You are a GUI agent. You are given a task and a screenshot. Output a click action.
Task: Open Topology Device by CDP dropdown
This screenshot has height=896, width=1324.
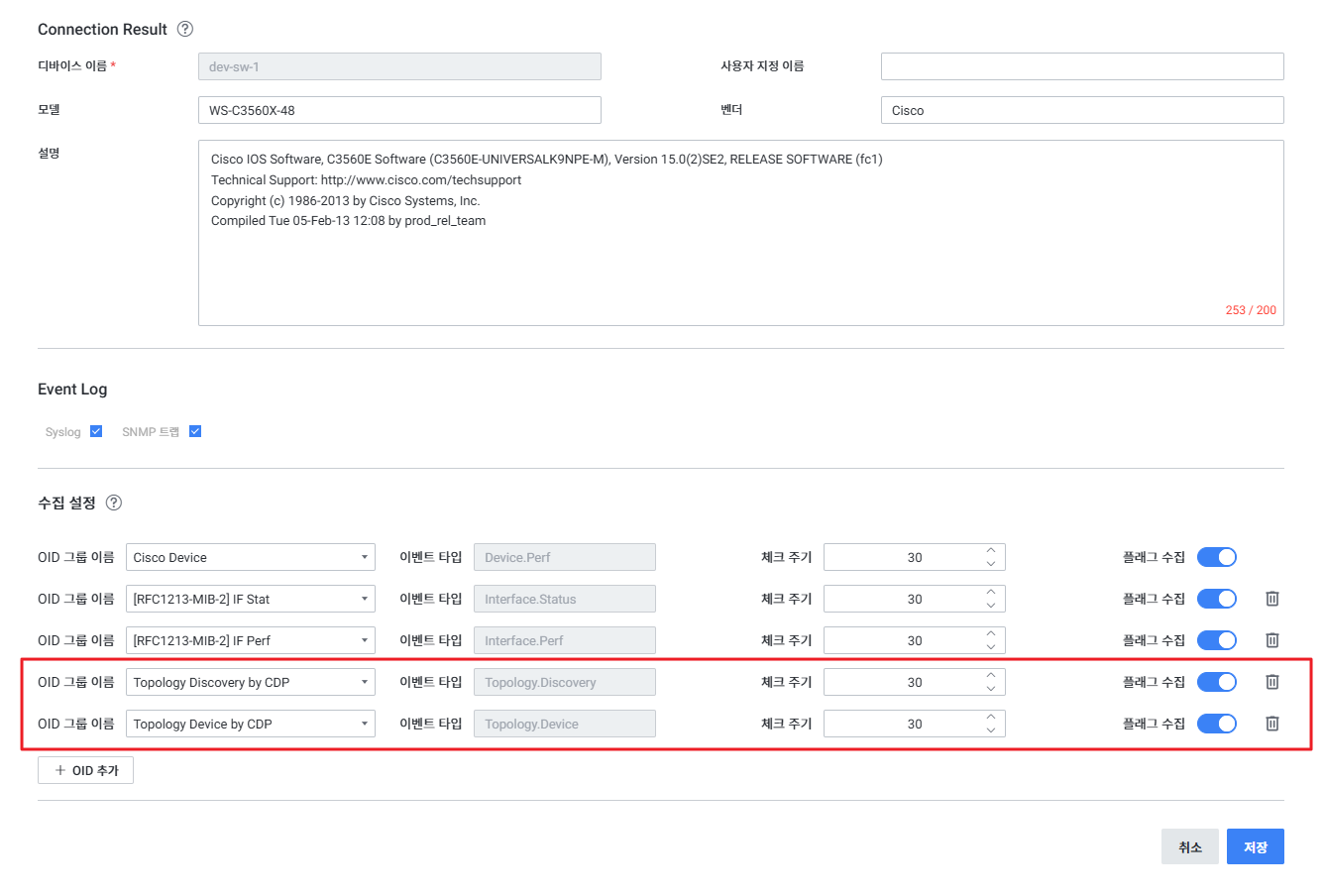[250, 724]
